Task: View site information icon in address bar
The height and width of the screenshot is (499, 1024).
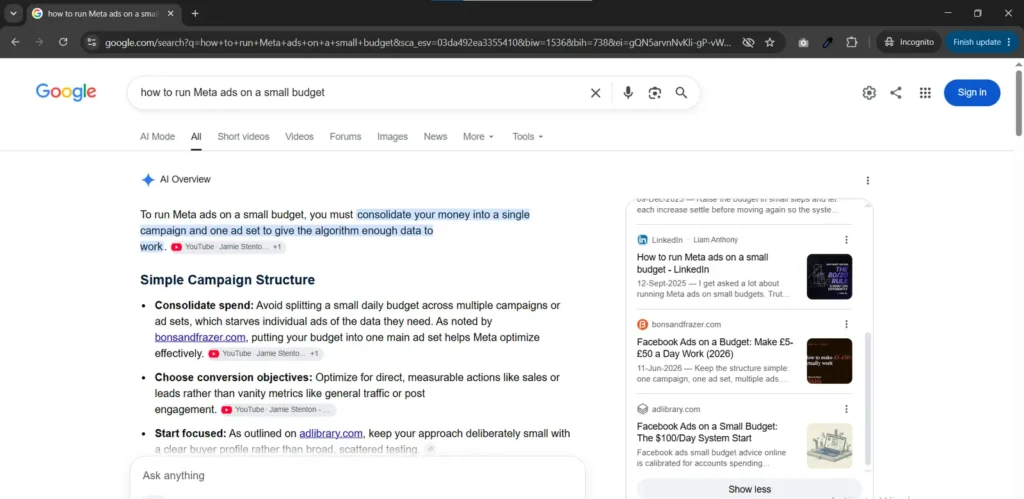Action: [91, 42]
